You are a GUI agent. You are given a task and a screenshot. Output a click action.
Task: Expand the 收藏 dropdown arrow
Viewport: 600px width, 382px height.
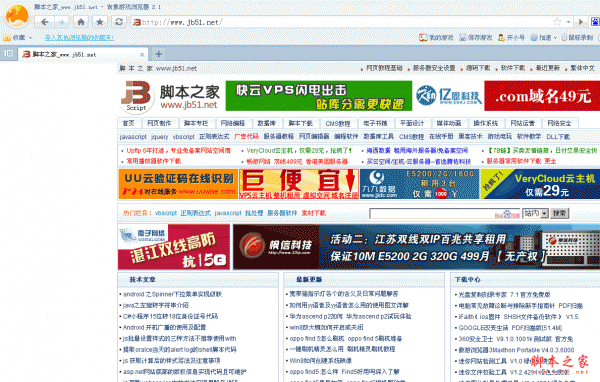(31, 38)
